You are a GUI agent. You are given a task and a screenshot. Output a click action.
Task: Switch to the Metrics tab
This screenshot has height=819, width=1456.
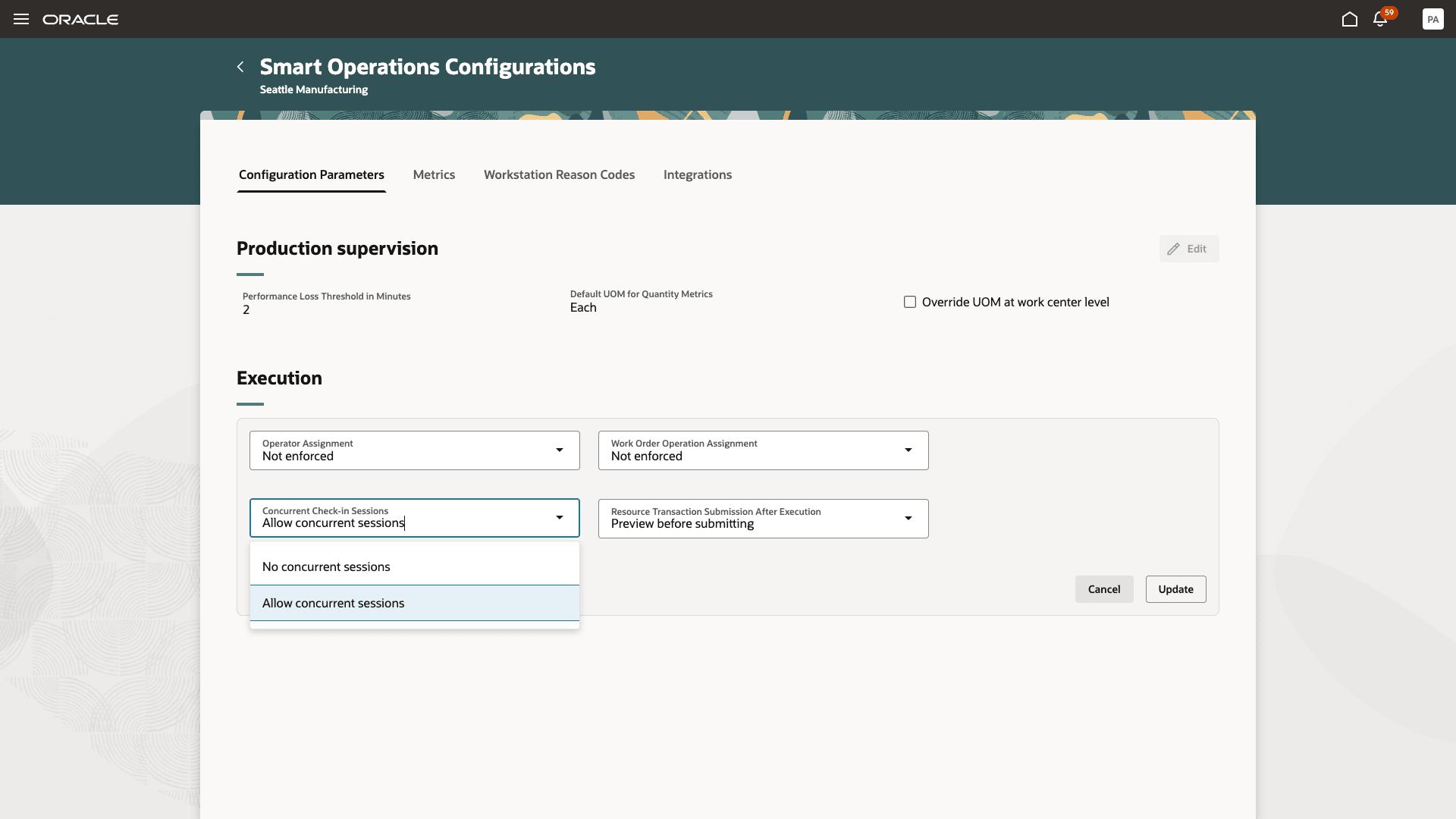click(434, 174)
